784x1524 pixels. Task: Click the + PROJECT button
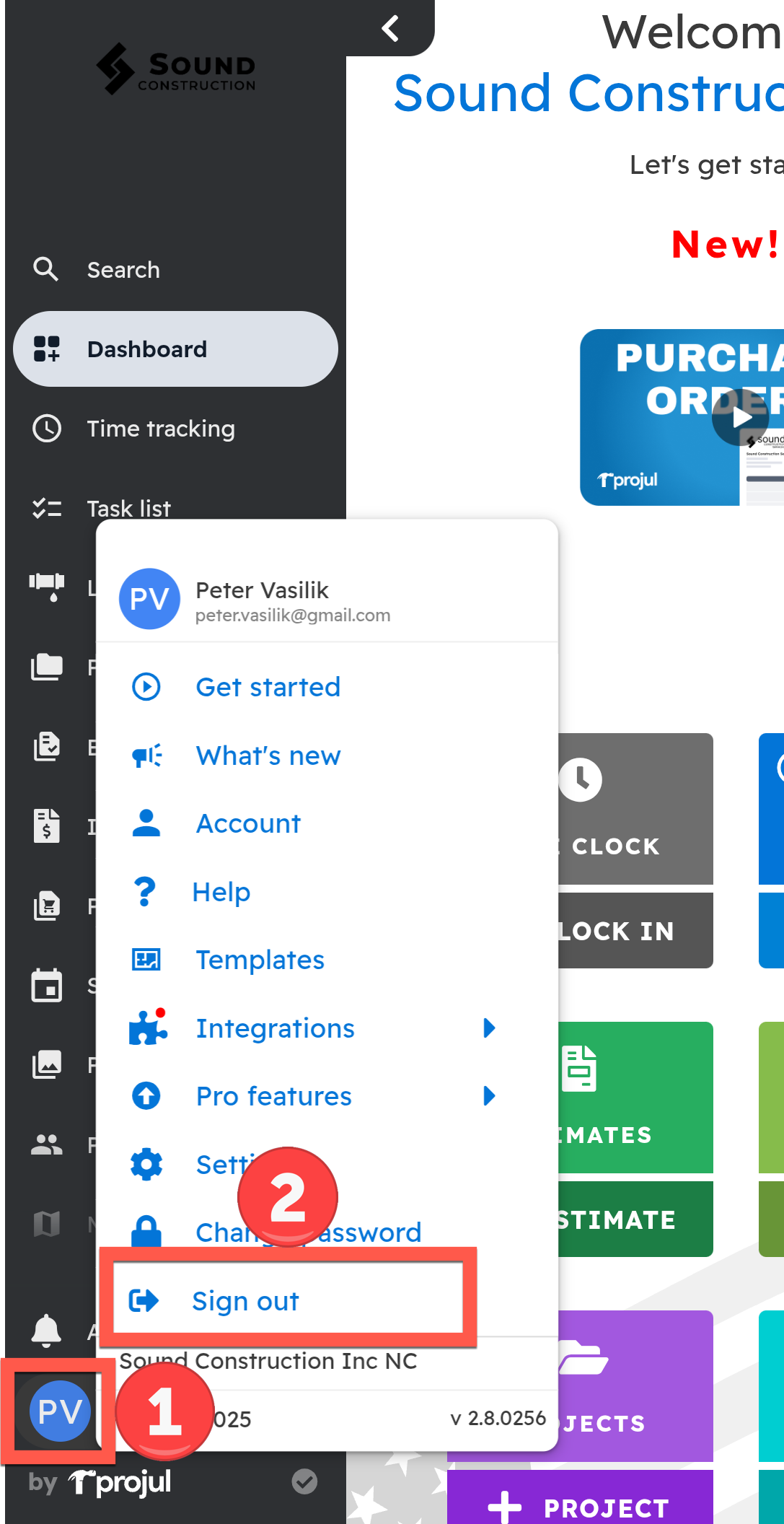tap(580, 1507)
